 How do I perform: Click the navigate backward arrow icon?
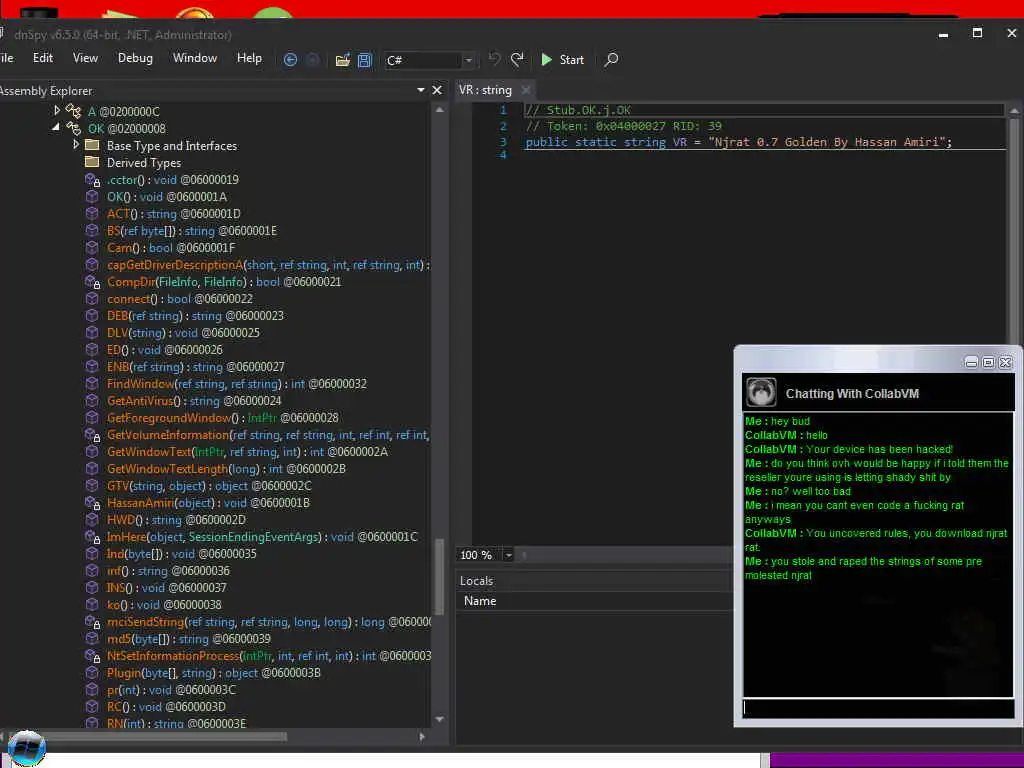[x=291, y=60]
